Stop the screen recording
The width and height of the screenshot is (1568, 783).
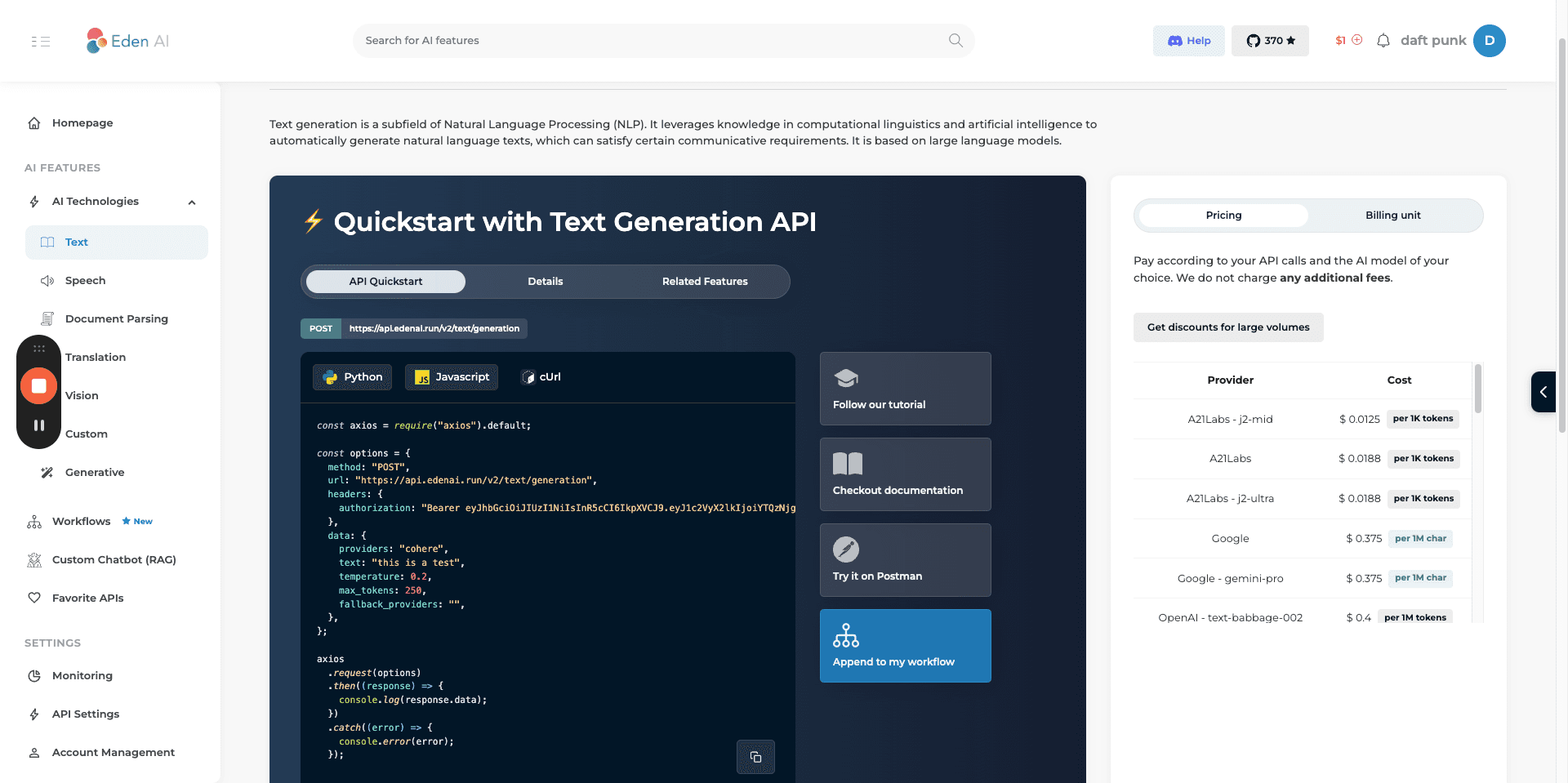[38, 386]
